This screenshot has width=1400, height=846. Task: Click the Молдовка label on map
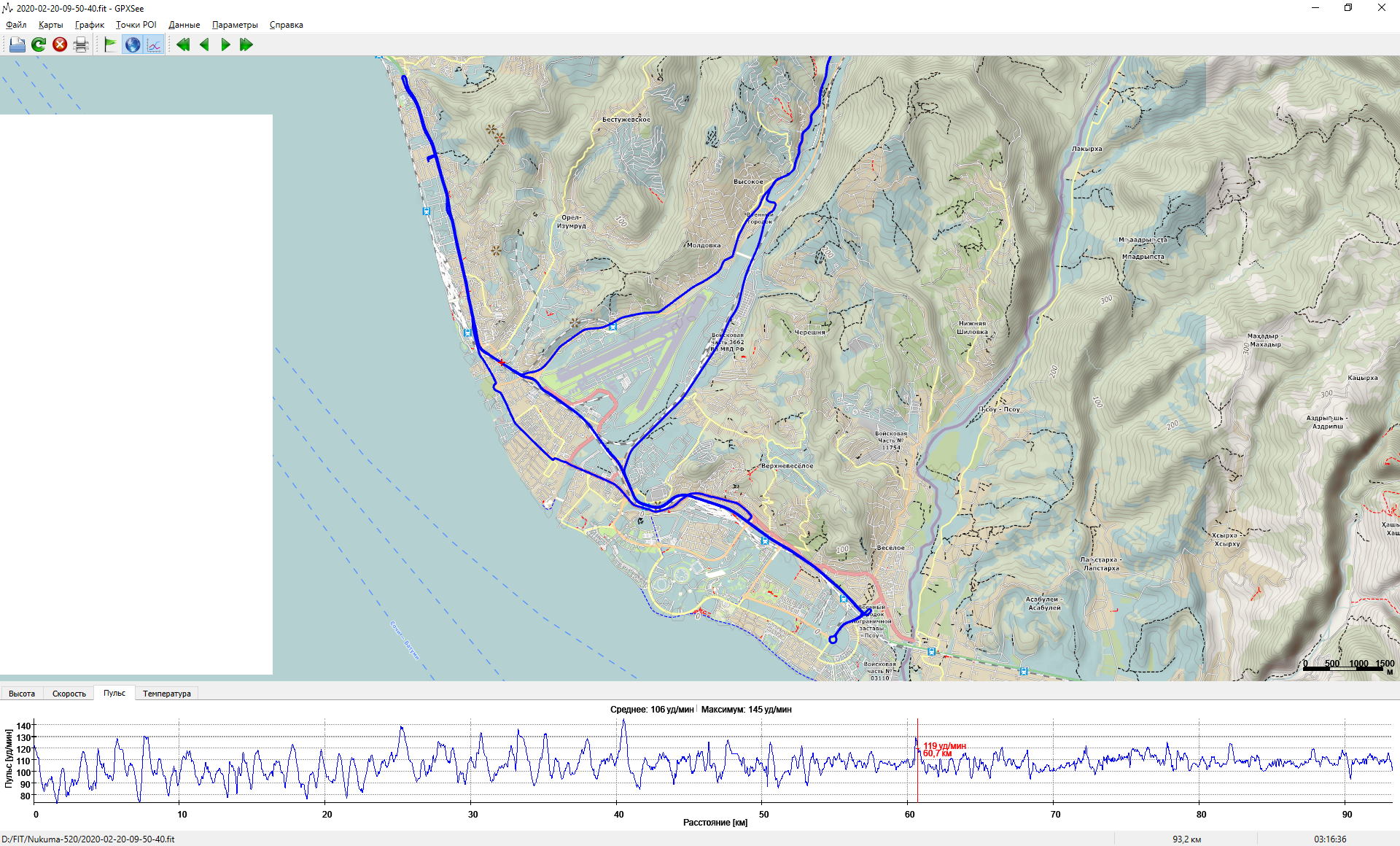point(704,245)
